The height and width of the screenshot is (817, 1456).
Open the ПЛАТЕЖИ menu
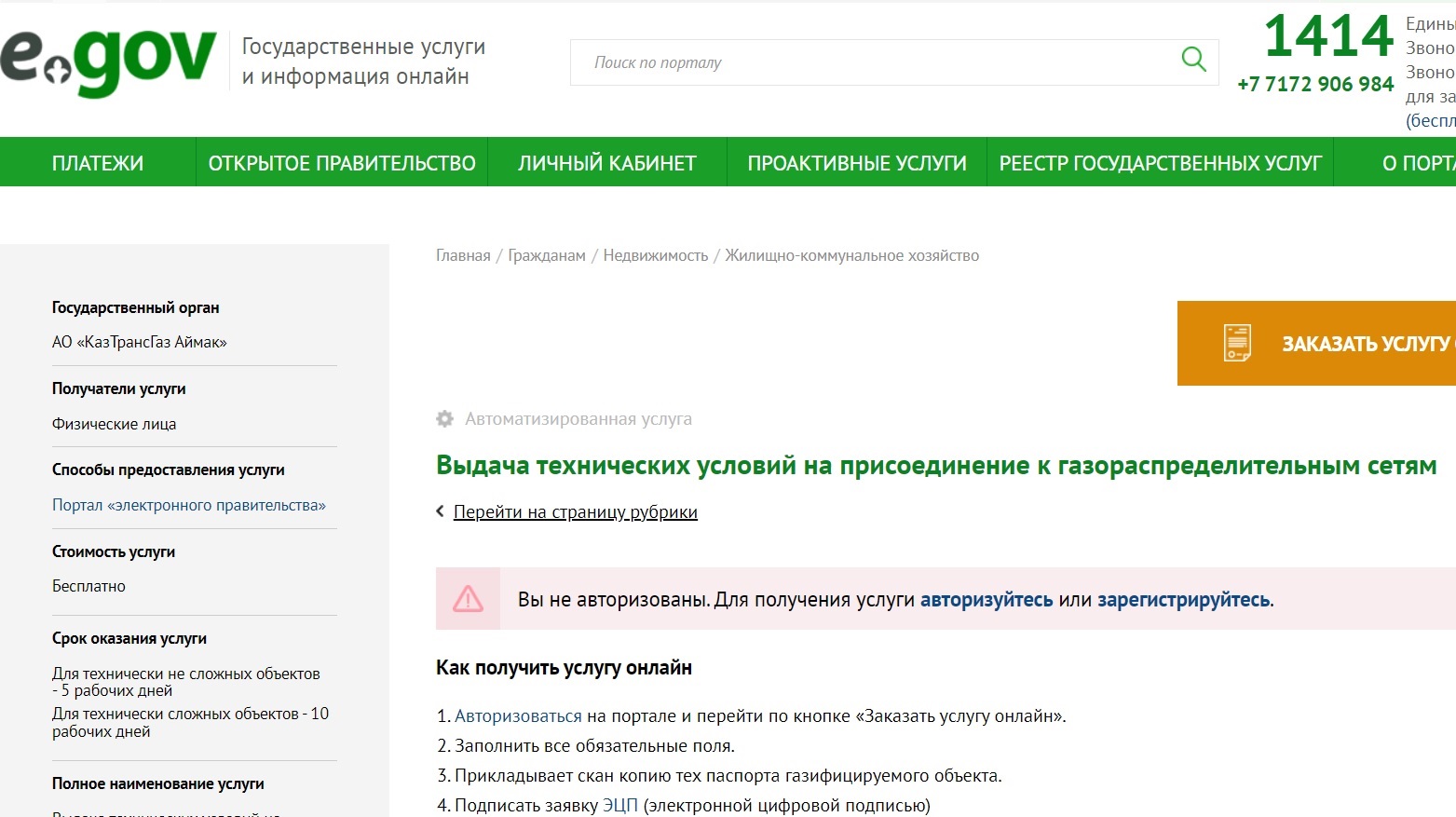(x=98, y=161)
